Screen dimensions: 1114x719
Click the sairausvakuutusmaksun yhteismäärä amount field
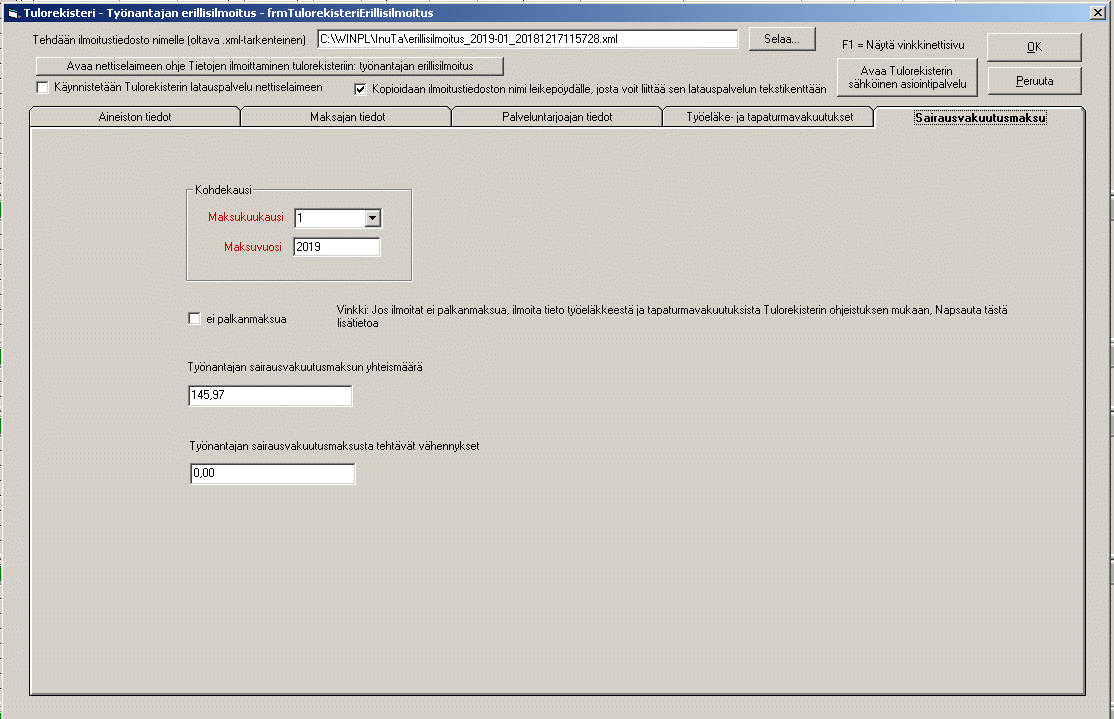pos(270,397)
